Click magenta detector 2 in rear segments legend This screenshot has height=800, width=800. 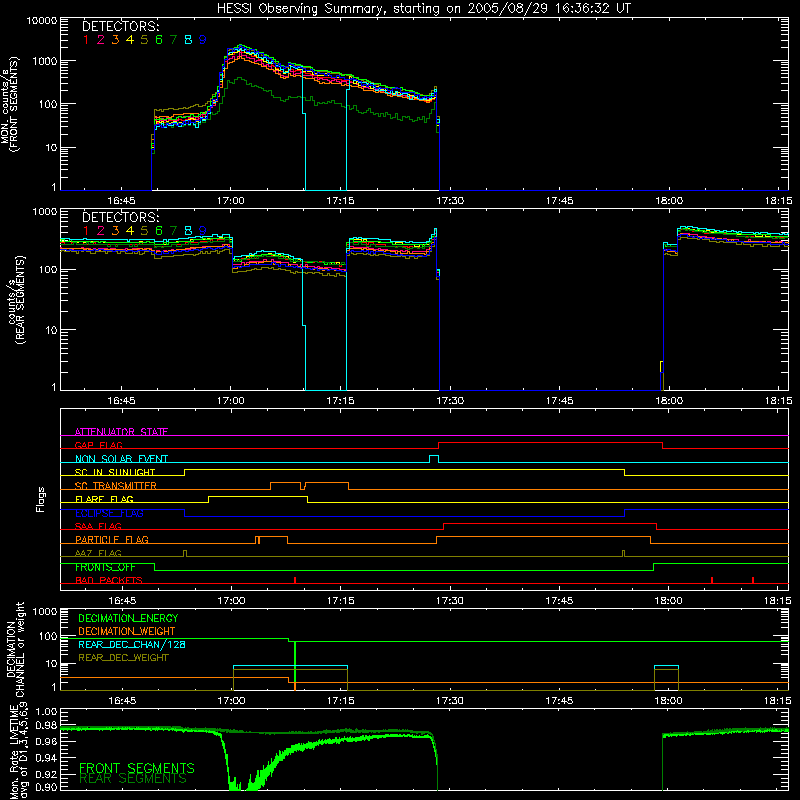(x=101, y=231)
